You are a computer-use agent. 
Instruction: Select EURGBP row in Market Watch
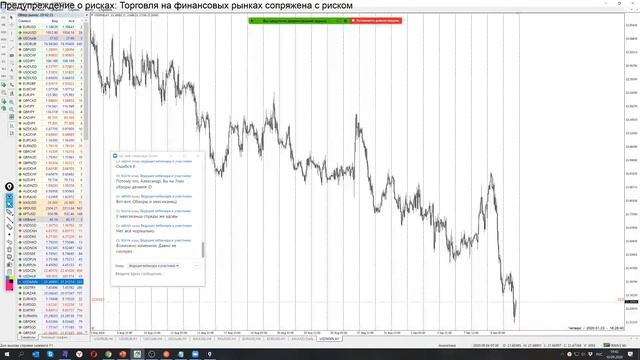51,83
